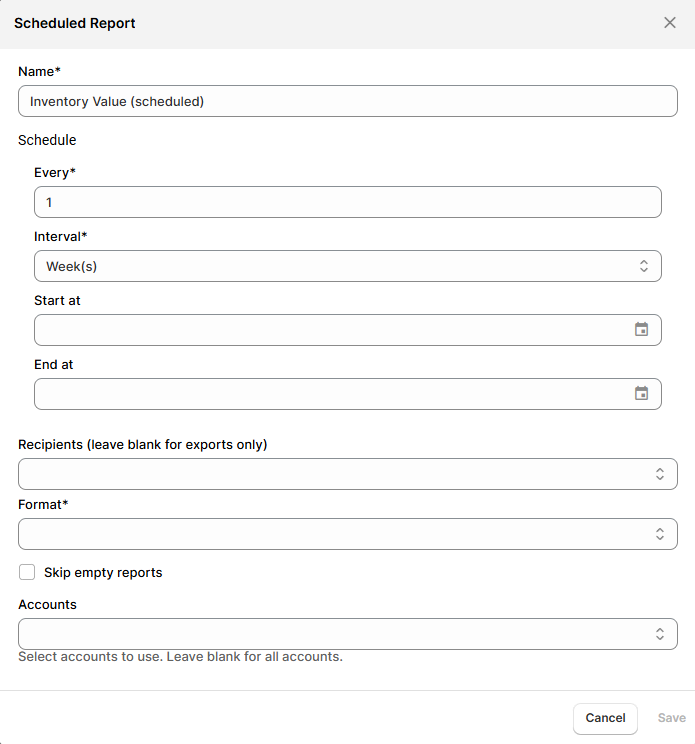
Task: Expand the Interval dropdown showing Week(s)
Action: [x=330, y=266]
